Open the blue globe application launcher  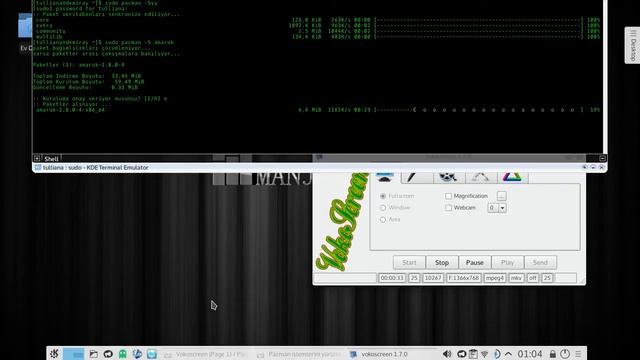(x=137, y=354)
